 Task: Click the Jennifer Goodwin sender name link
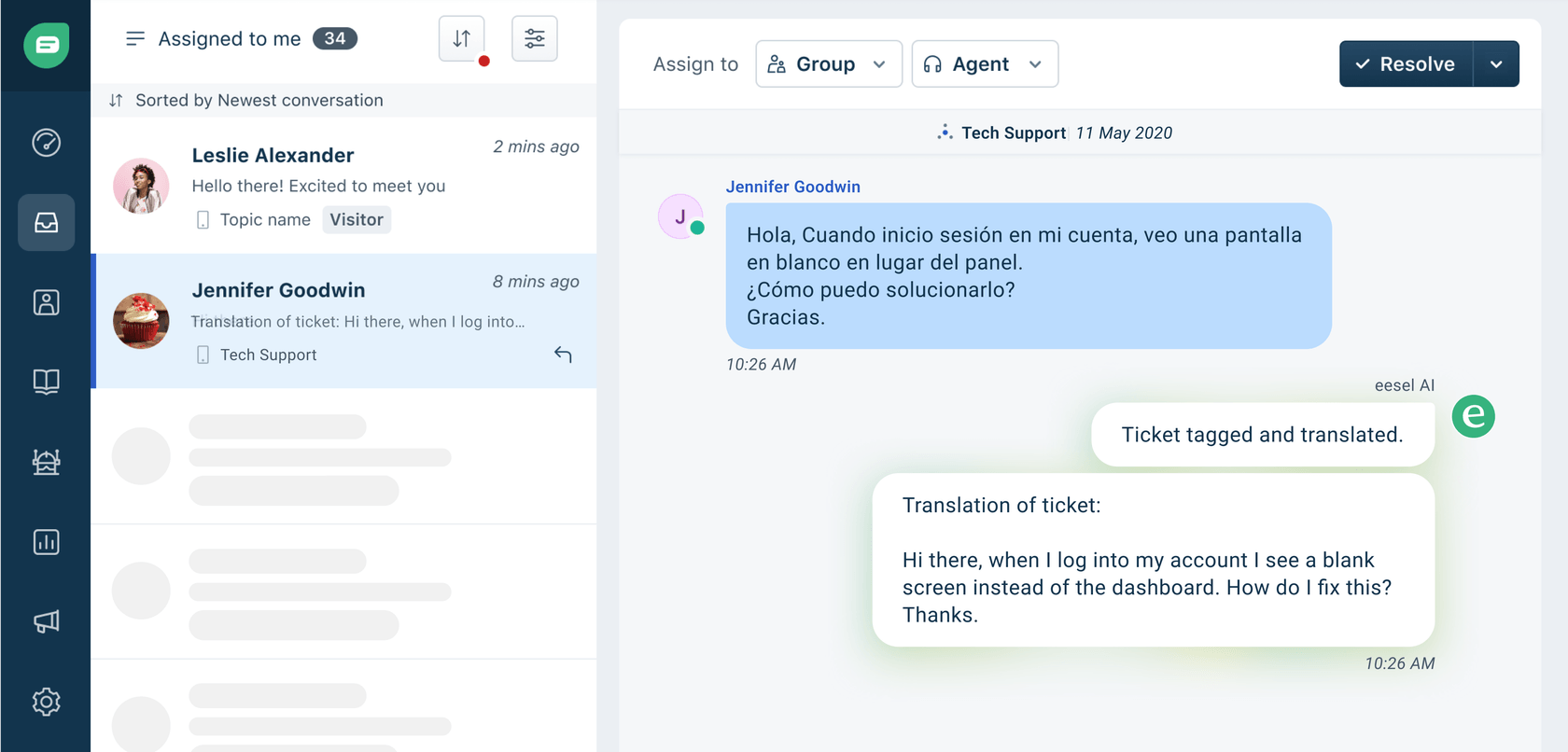point(793,187)
